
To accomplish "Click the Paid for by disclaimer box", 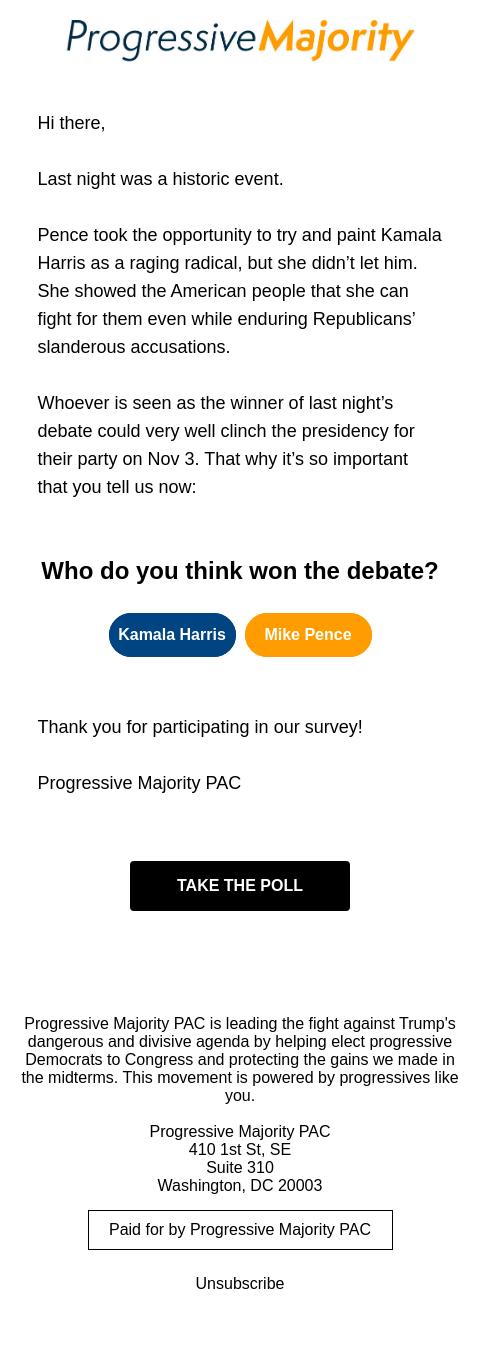I will tap(240, 1230).
